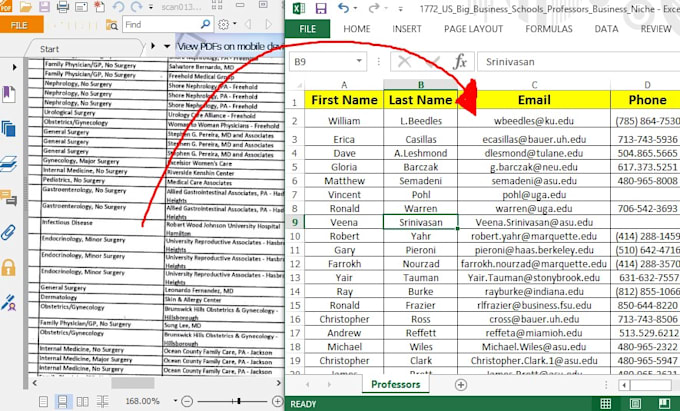The image size is (680, 411).
Task: Add a new sheet with plus button
Action: 460,384
